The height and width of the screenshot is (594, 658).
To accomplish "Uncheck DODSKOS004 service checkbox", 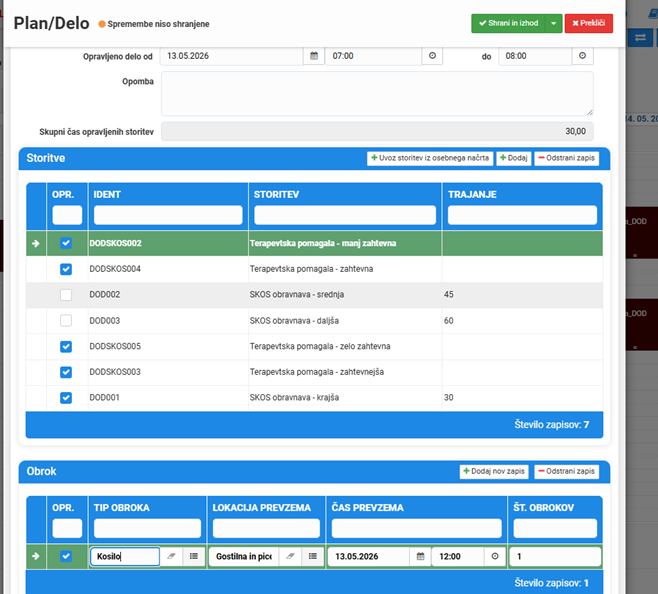I will tap(66, 269).
